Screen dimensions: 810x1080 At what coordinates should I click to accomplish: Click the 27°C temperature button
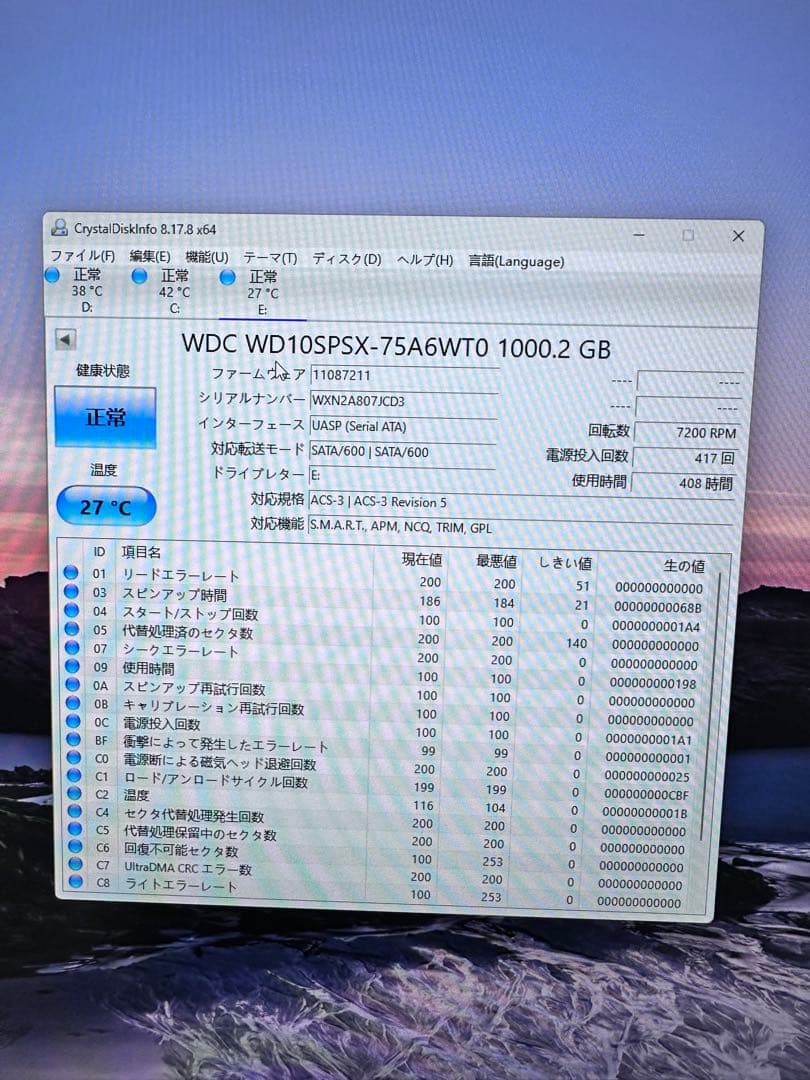click(105, 505)
